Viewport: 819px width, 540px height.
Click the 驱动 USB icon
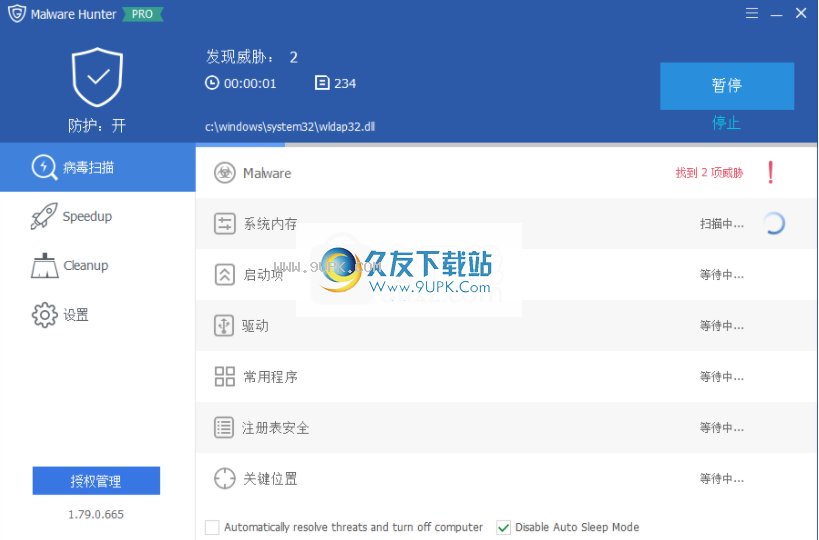(x=224, y=325)
